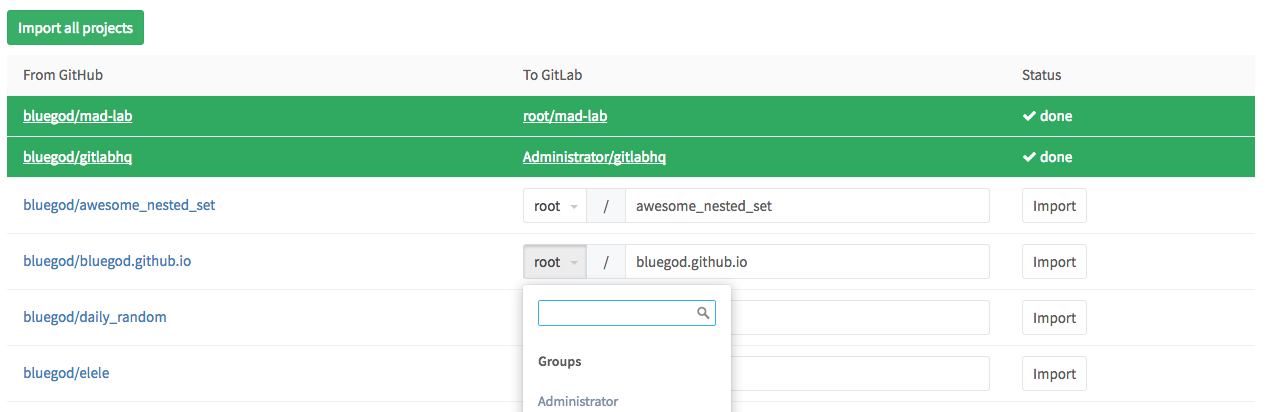The width and height of the screenshot is (1274, 412).
Task: Import the bluegod.github.io repository
Action: pyautogui.click(x=1054, y=262)
